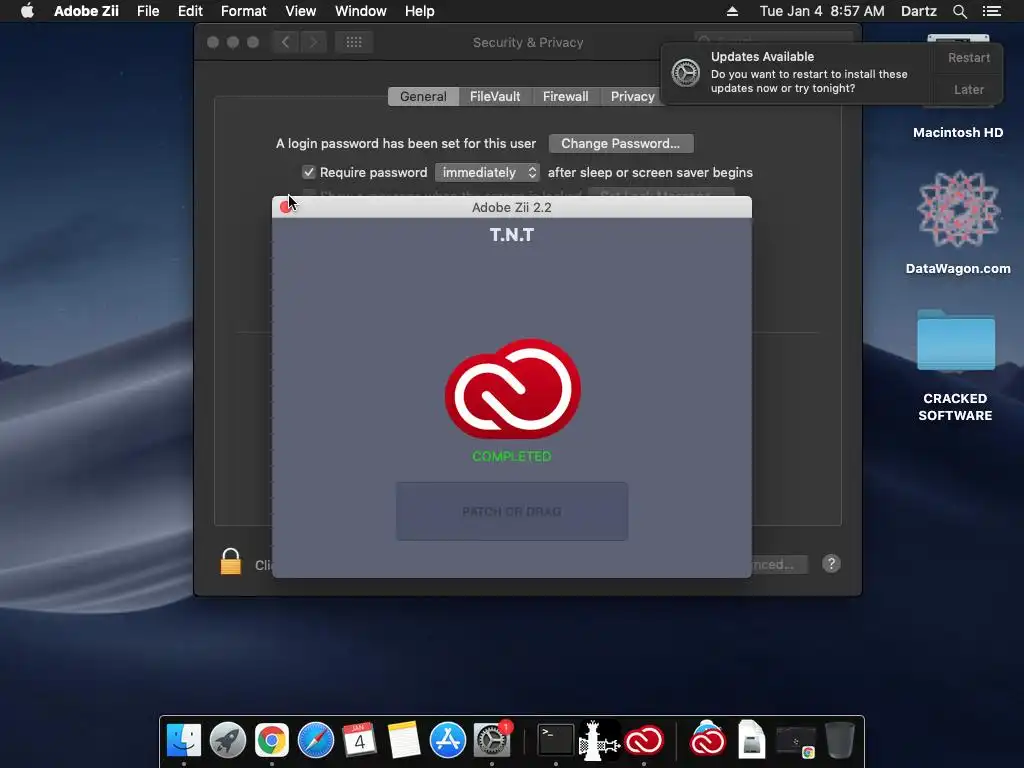This screenshot has height=768, width=1024.
Task: Click the large Creative Cloud logo
Action: 512,388
